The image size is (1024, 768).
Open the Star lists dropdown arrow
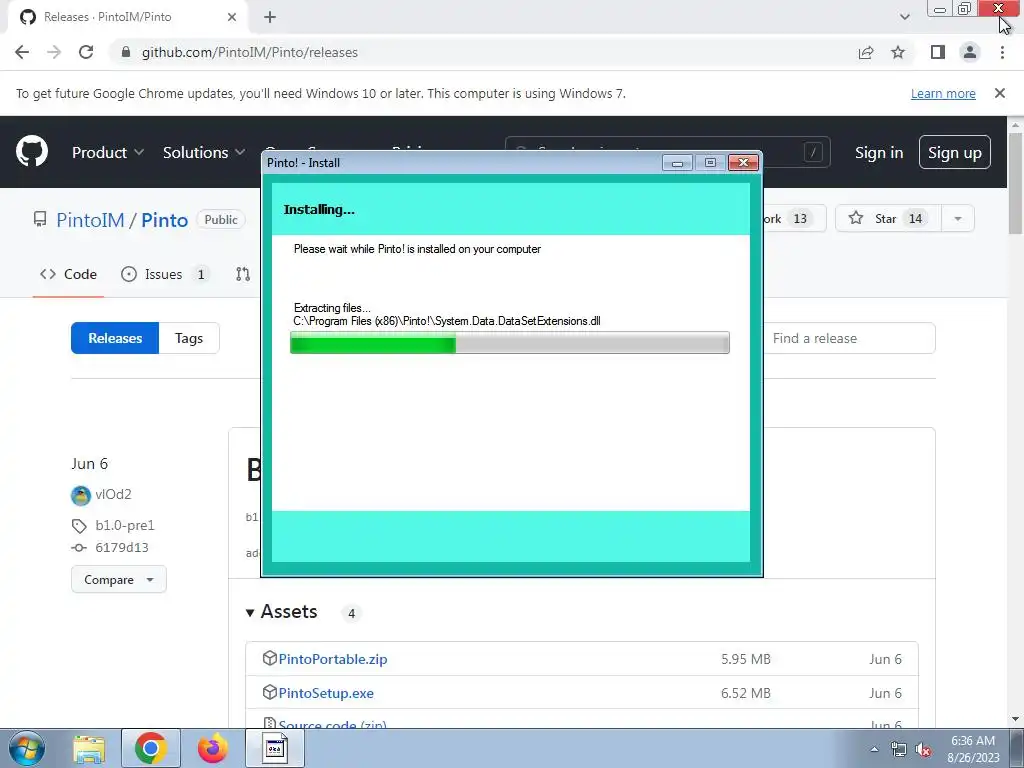957,219
